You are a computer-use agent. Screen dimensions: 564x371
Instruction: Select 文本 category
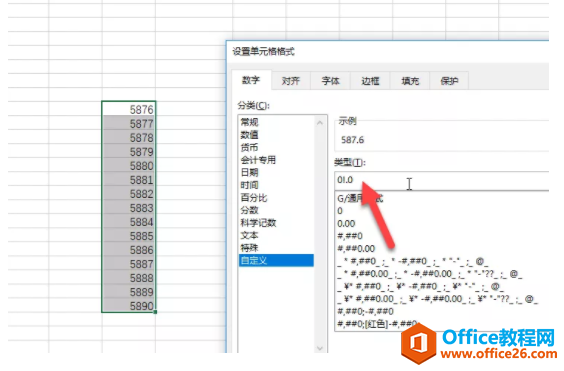tap(276, 235)
